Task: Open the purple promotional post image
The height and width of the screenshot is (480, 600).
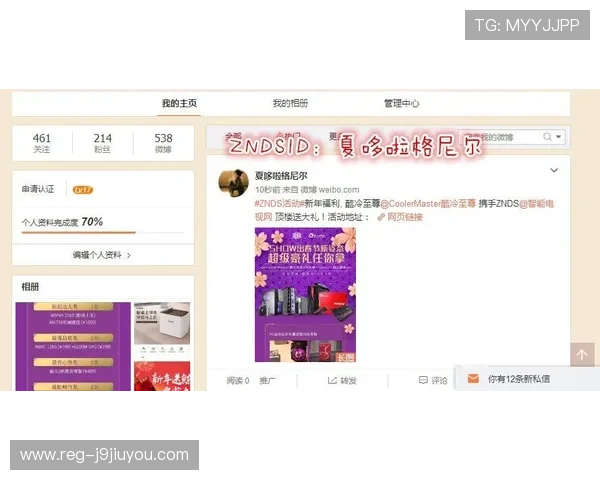Action: point(305,294)
